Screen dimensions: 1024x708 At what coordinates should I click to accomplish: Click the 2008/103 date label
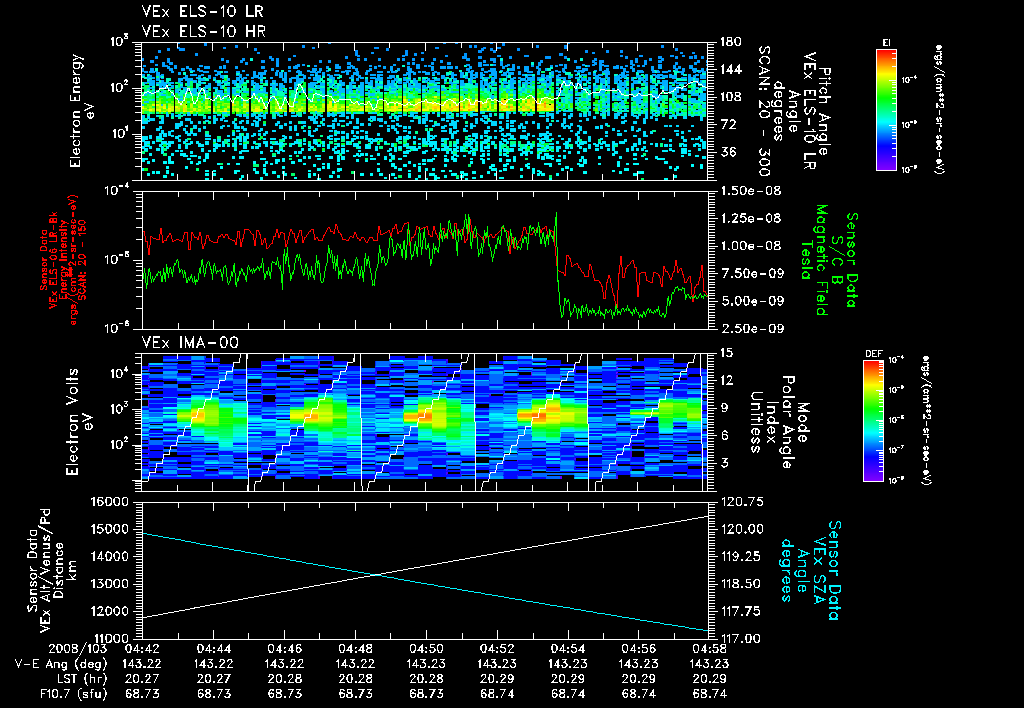tap(78, 649)
